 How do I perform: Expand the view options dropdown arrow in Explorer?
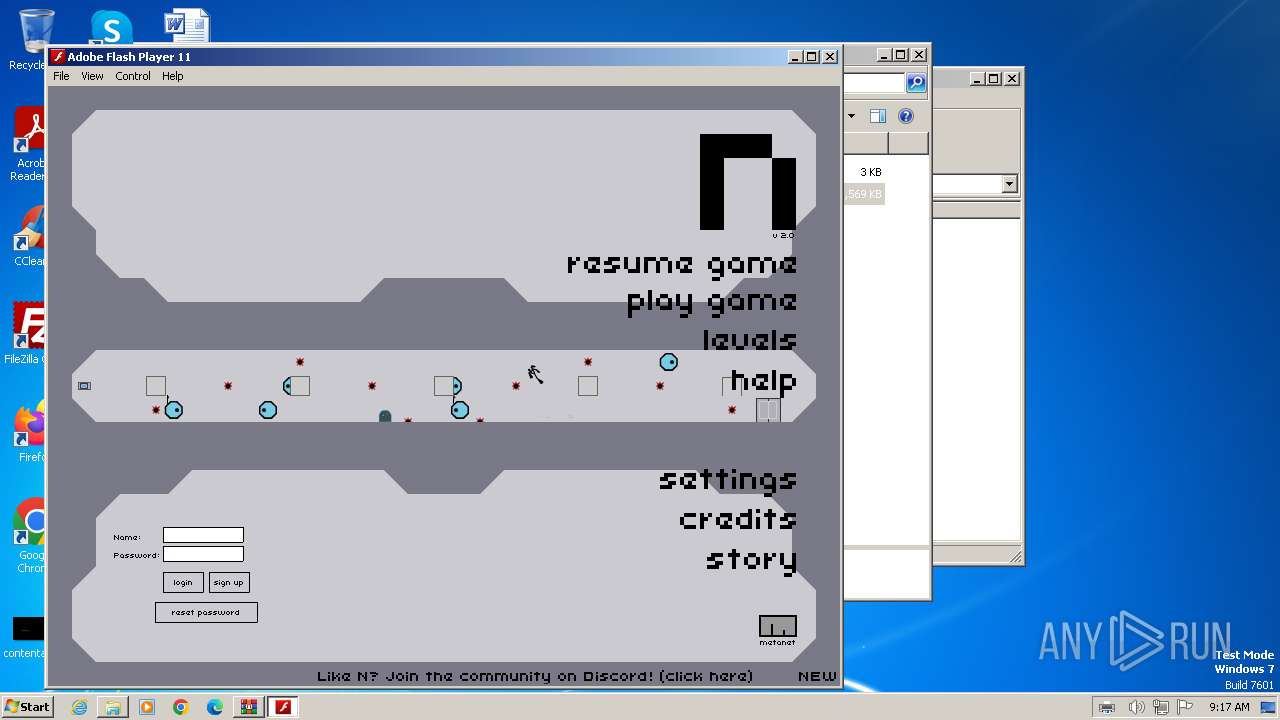(x=851, y=116)
